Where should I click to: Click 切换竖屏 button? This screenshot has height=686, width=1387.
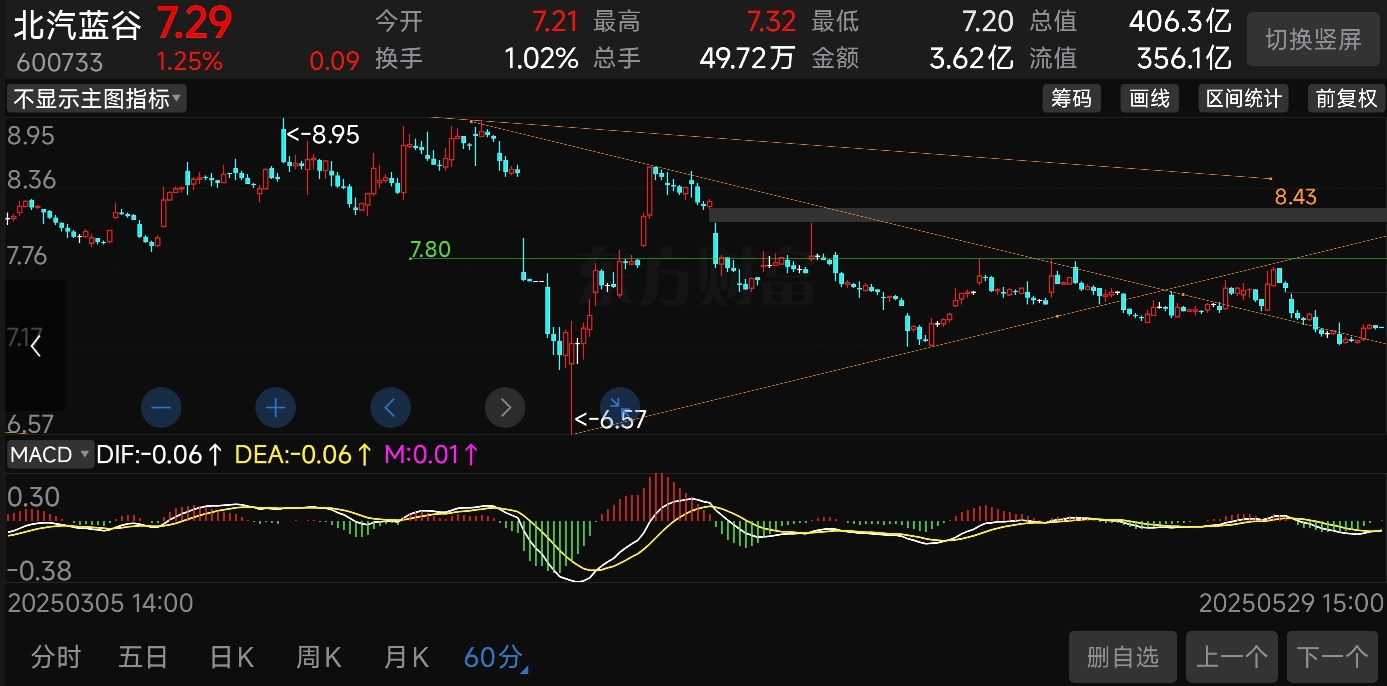pos(1313,40)
